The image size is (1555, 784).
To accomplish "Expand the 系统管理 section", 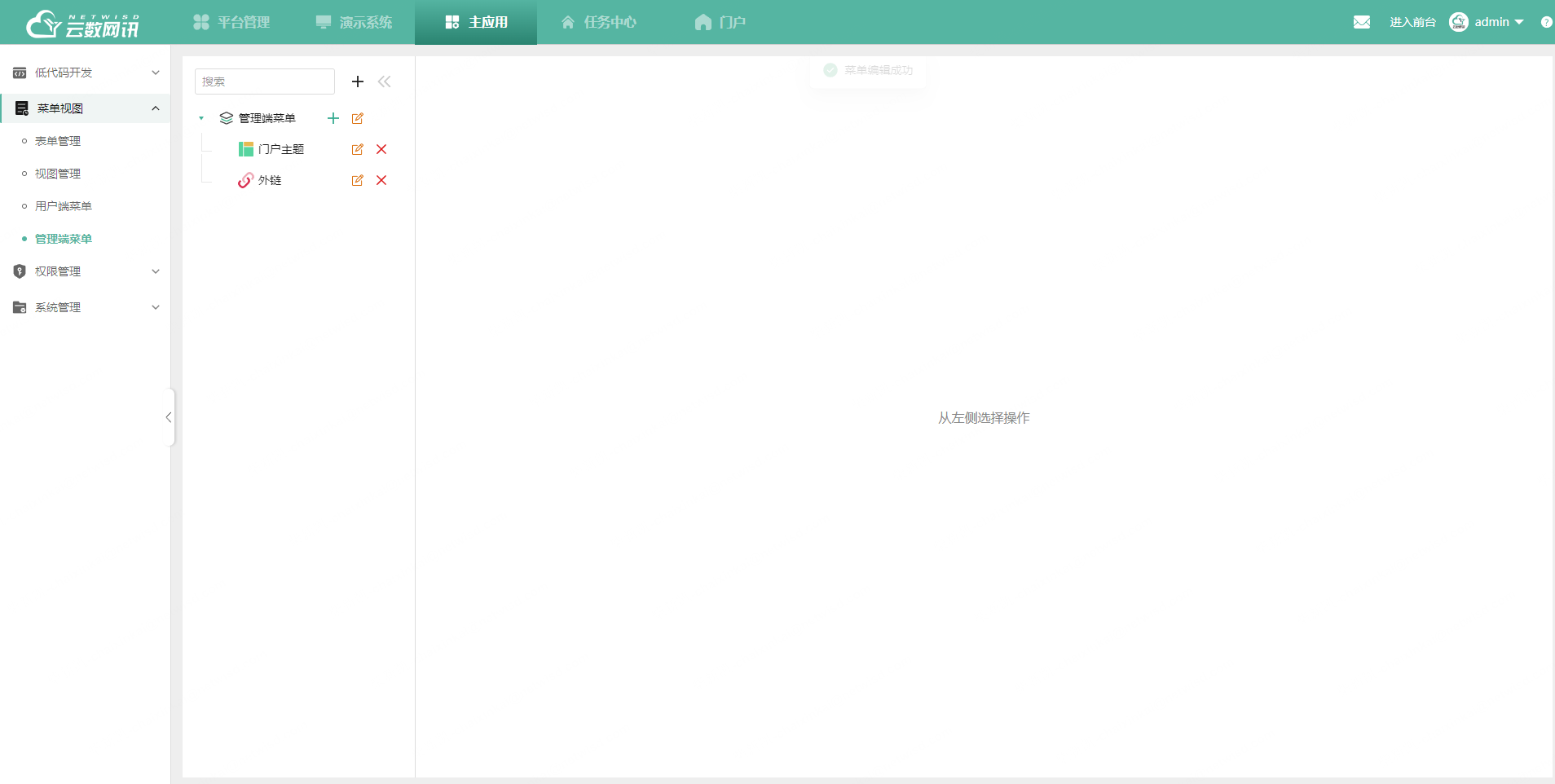I will (86, 307).
